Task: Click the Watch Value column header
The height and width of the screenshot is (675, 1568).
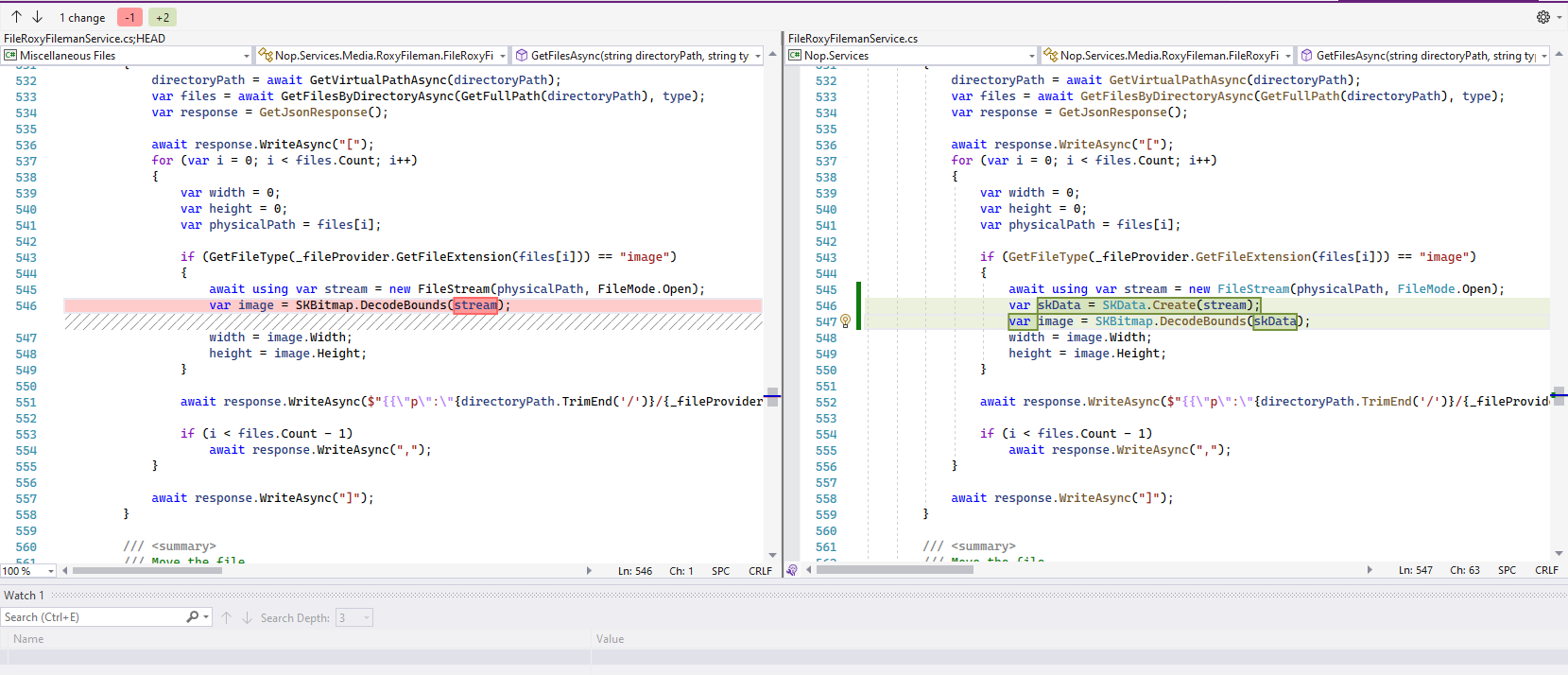Action: pos(610,639)
